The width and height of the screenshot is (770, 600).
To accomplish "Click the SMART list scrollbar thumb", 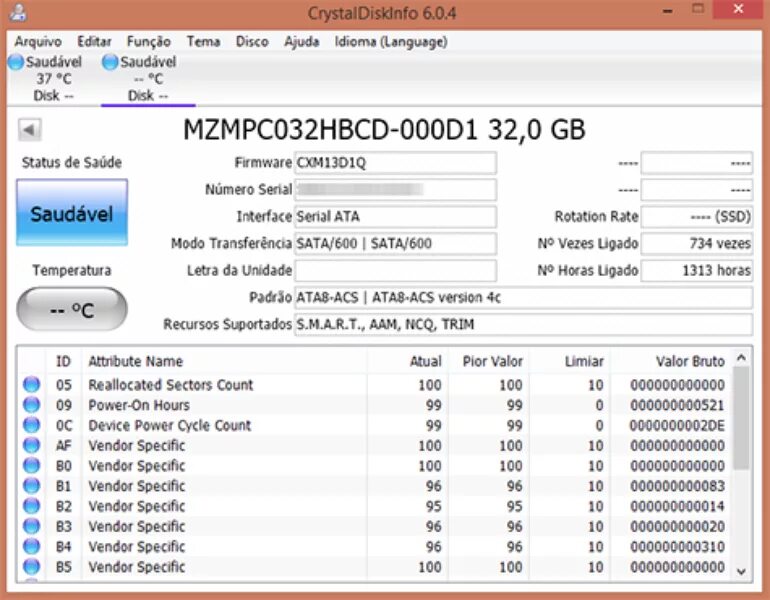I will pyautogui.click(x=742, y=418).
